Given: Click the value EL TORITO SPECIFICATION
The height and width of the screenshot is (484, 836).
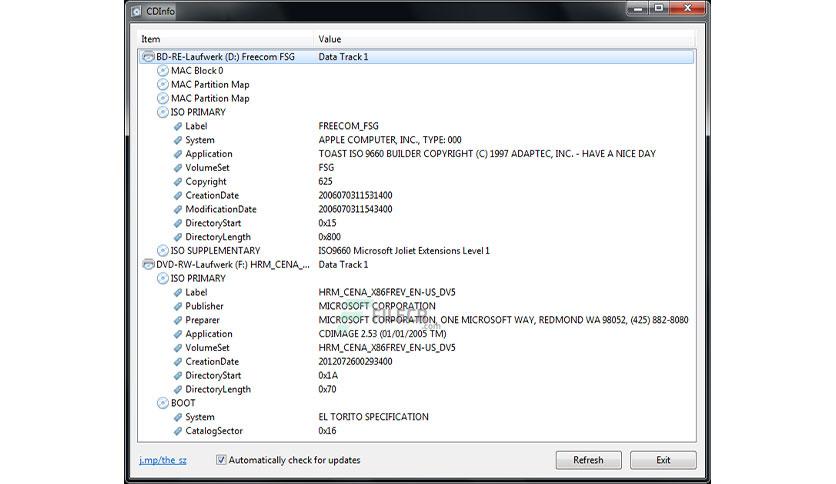Looking at the screenshot, I should tap(373, 417).
